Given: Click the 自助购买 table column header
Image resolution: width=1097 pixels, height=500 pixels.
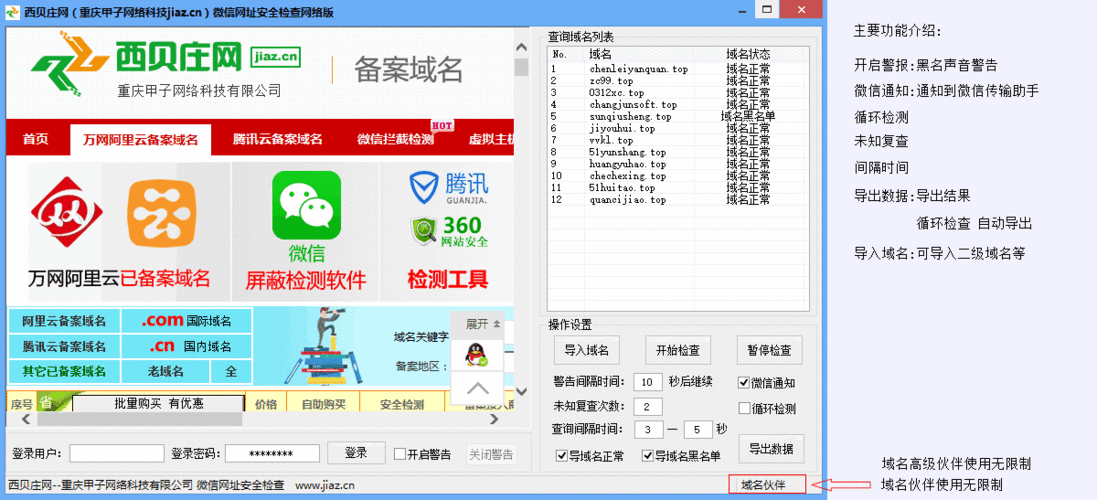Looking at the screenshot, I should click(323, 403).
